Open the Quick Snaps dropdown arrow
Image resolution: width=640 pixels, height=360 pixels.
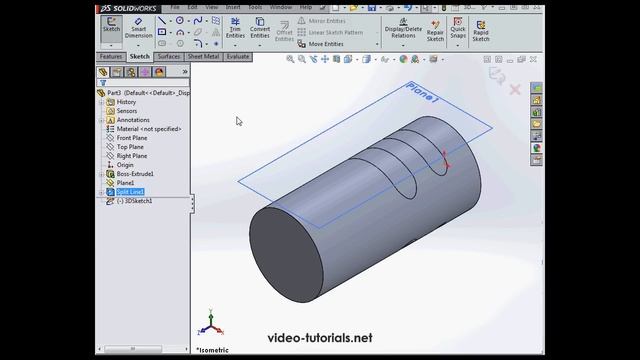pyautogui.click(x=458, y=45)
